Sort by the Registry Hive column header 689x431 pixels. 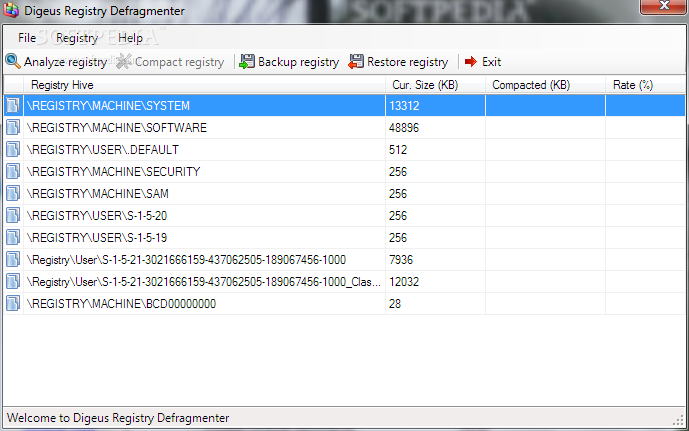[62, 85]
